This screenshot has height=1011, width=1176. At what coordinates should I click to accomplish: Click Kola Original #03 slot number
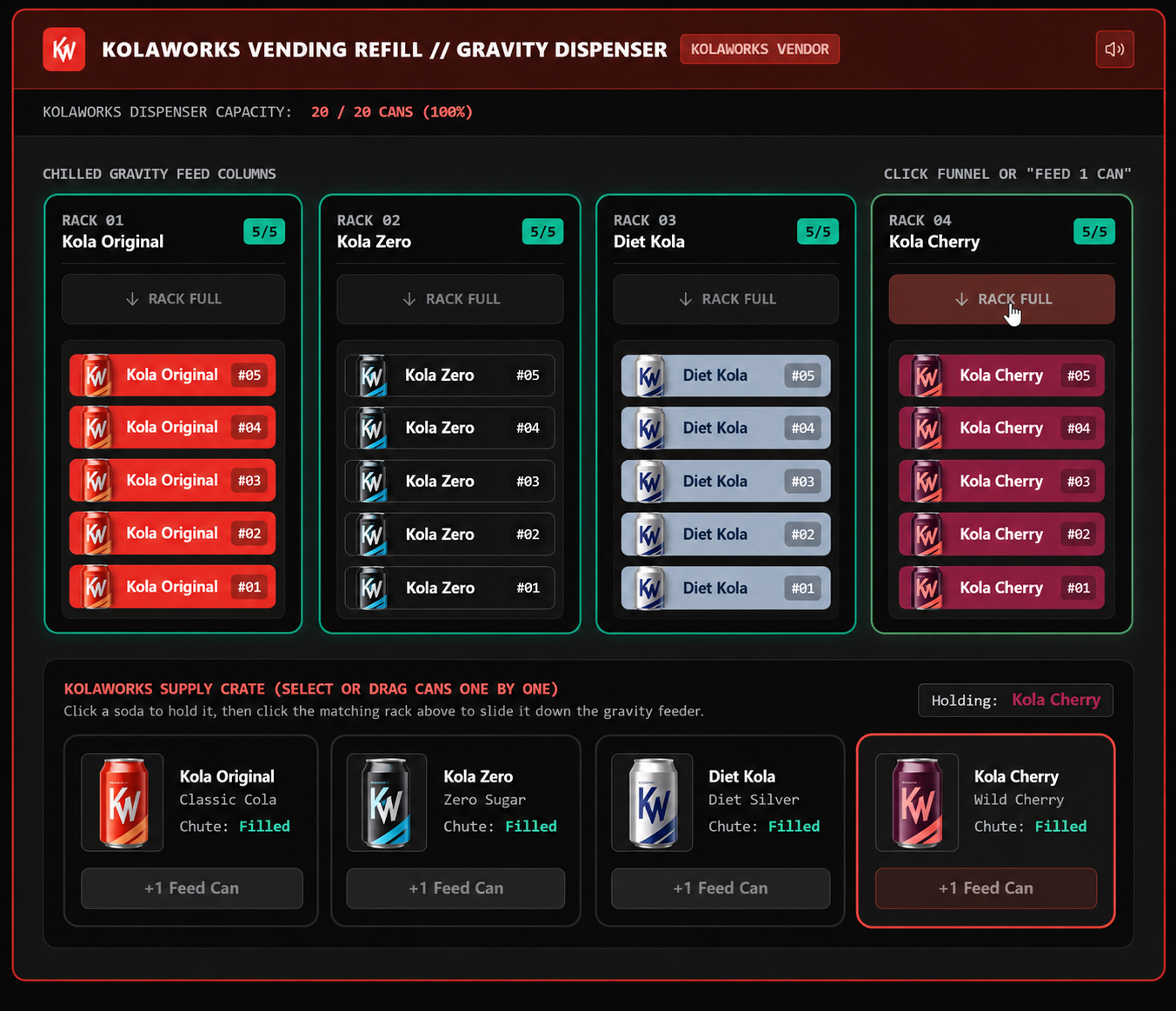tap(249, 481)
